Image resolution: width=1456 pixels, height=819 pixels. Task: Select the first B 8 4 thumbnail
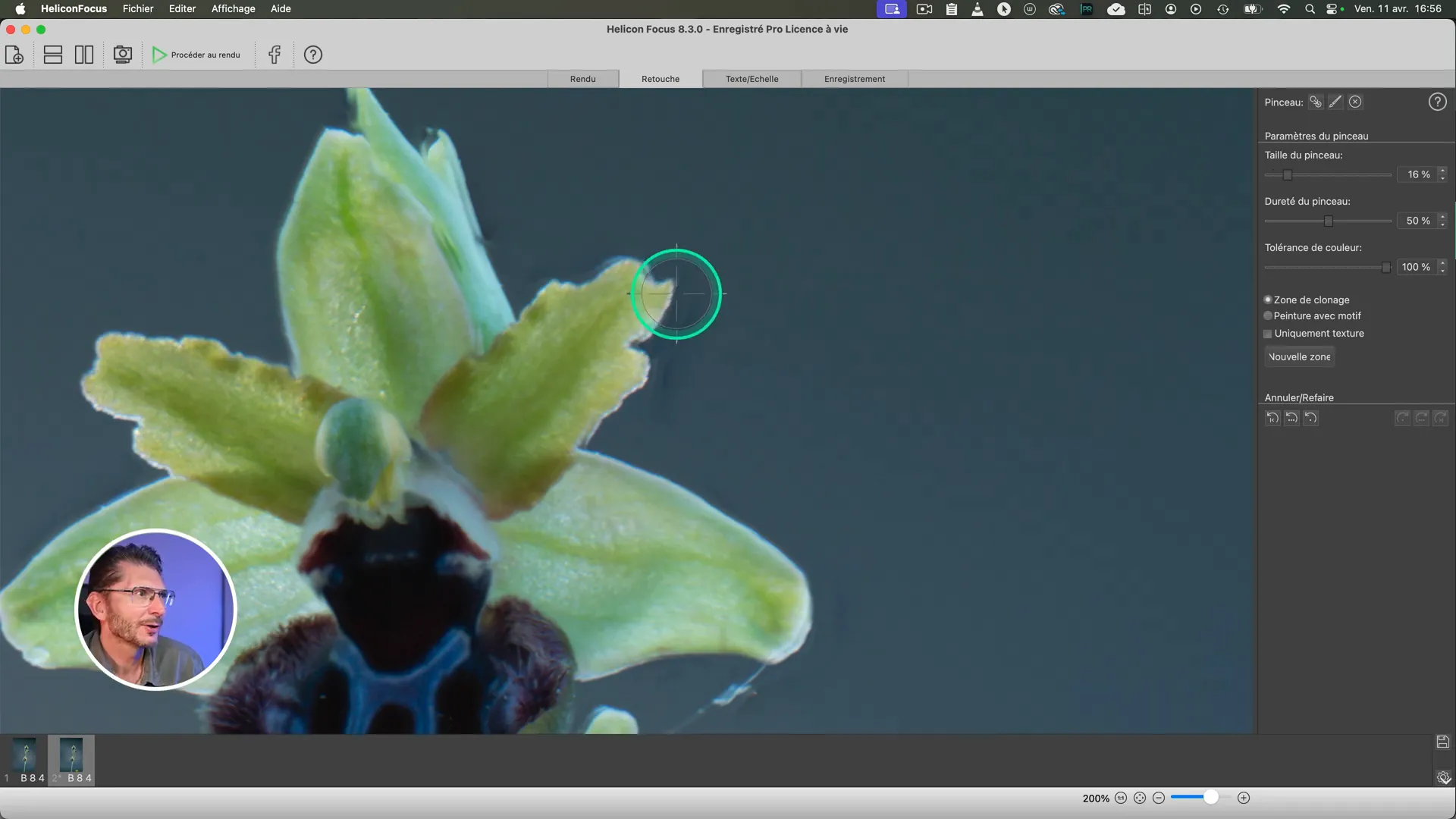25,760
